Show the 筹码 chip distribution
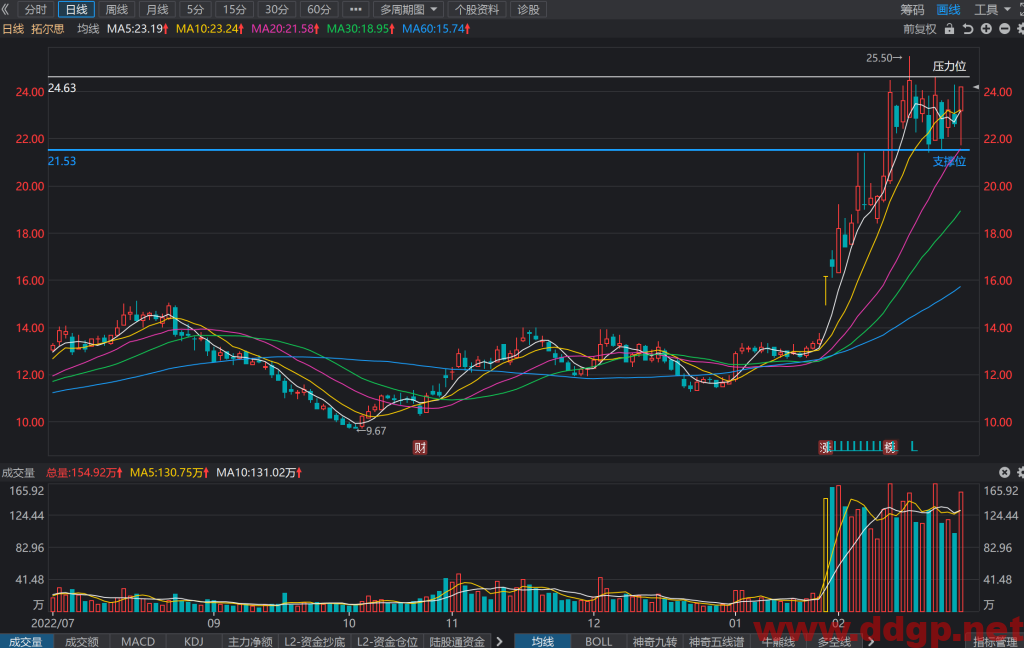Screen dimensions: 1024x648 [912, 10]
